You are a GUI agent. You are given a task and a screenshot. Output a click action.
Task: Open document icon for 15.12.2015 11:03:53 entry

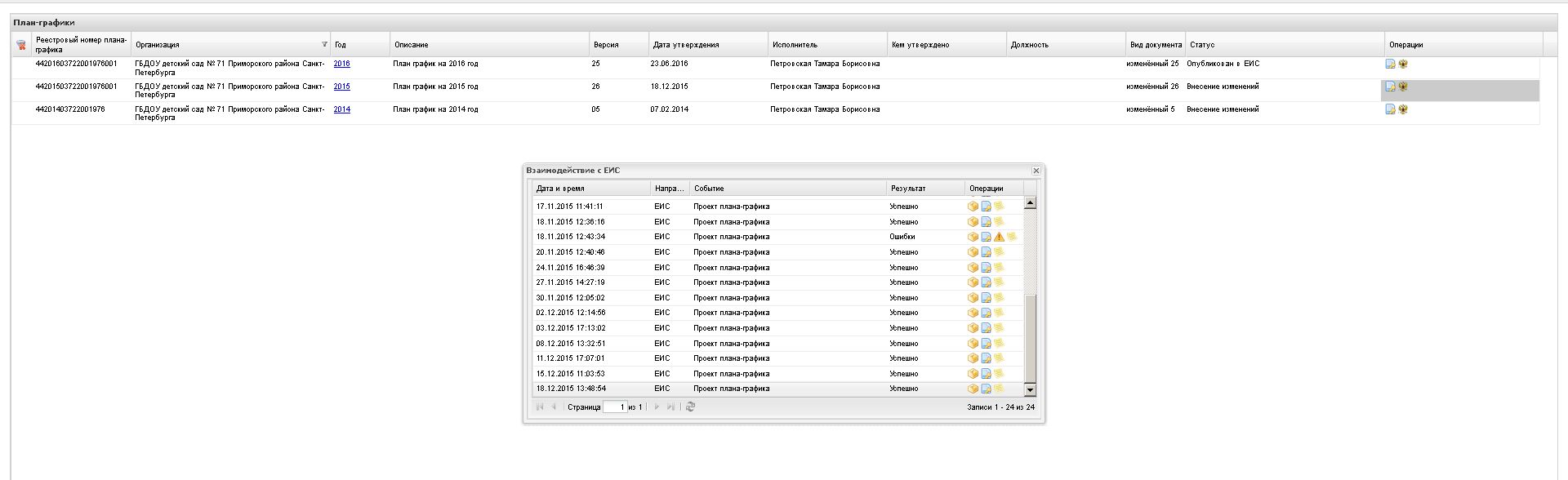[986, 374]
